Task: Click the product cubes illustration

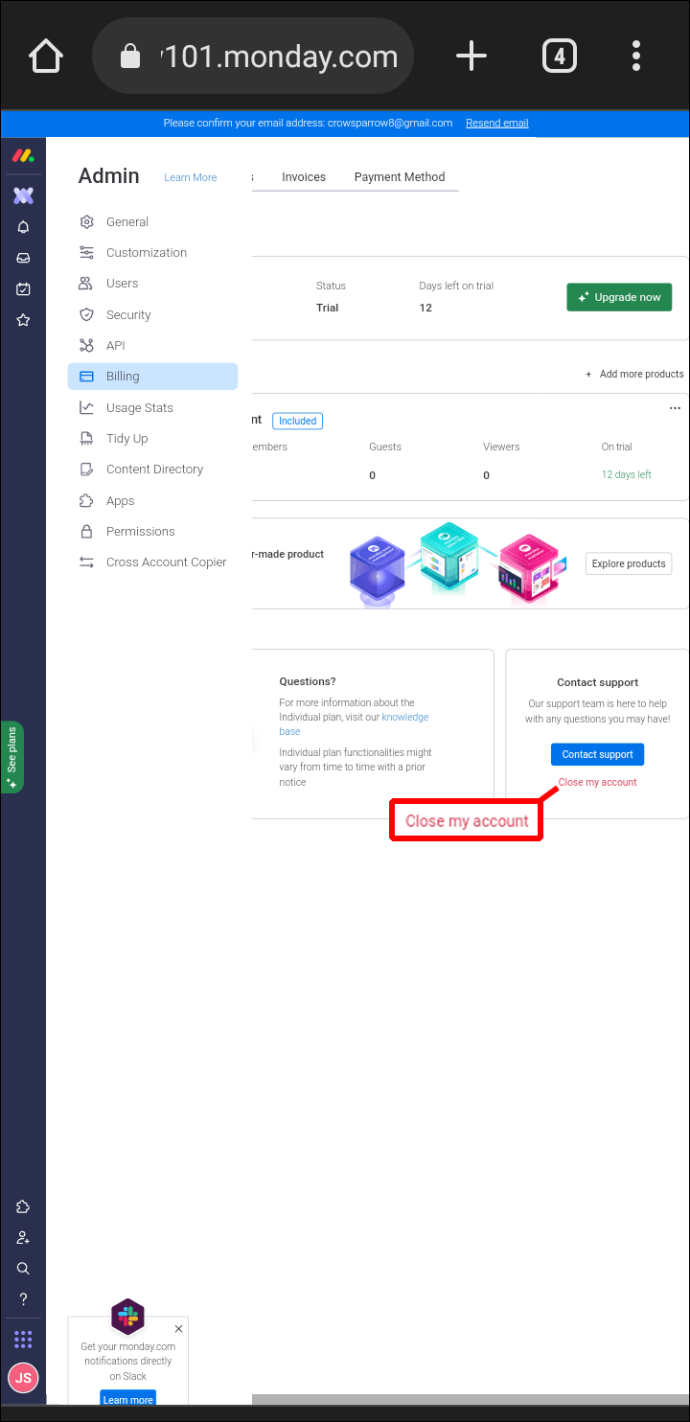Action: 458,563
